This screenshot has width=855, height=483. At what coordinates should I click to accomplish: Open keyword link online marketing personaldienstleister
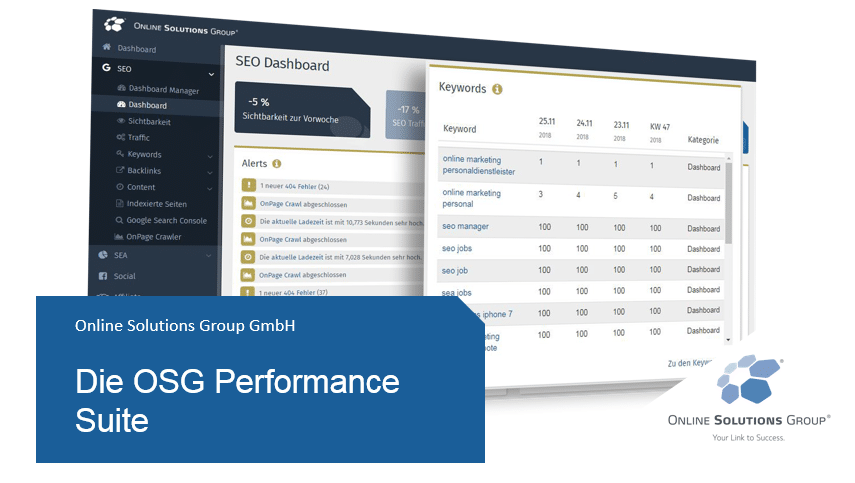point(478,165)
